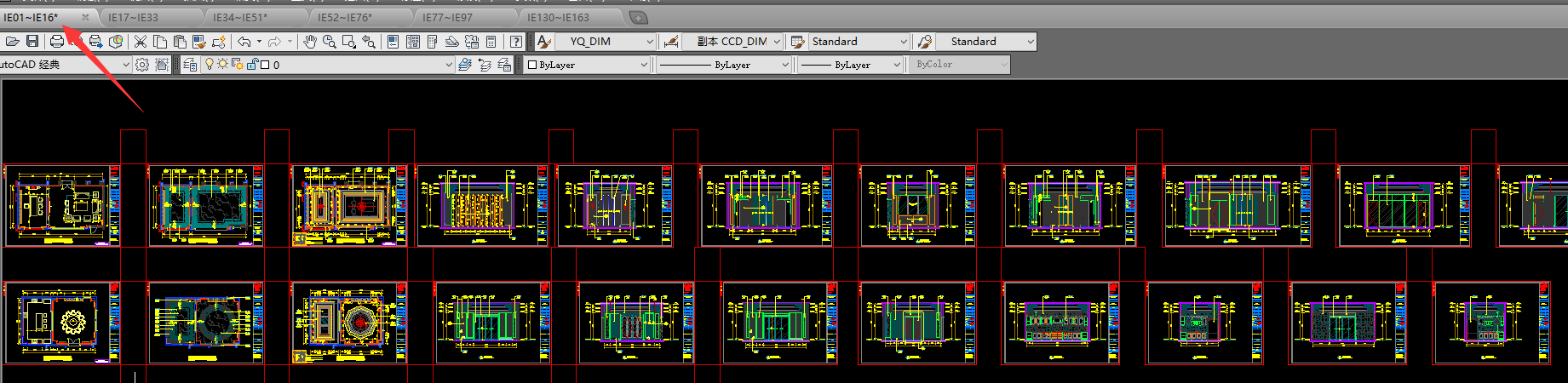Open the Multileader Style manager icon

(x=923, y=41)
